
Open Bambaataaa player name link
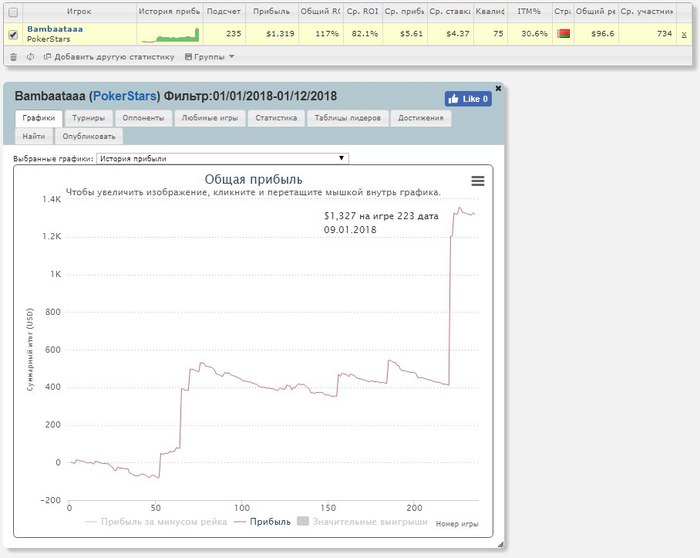[55, 29]
